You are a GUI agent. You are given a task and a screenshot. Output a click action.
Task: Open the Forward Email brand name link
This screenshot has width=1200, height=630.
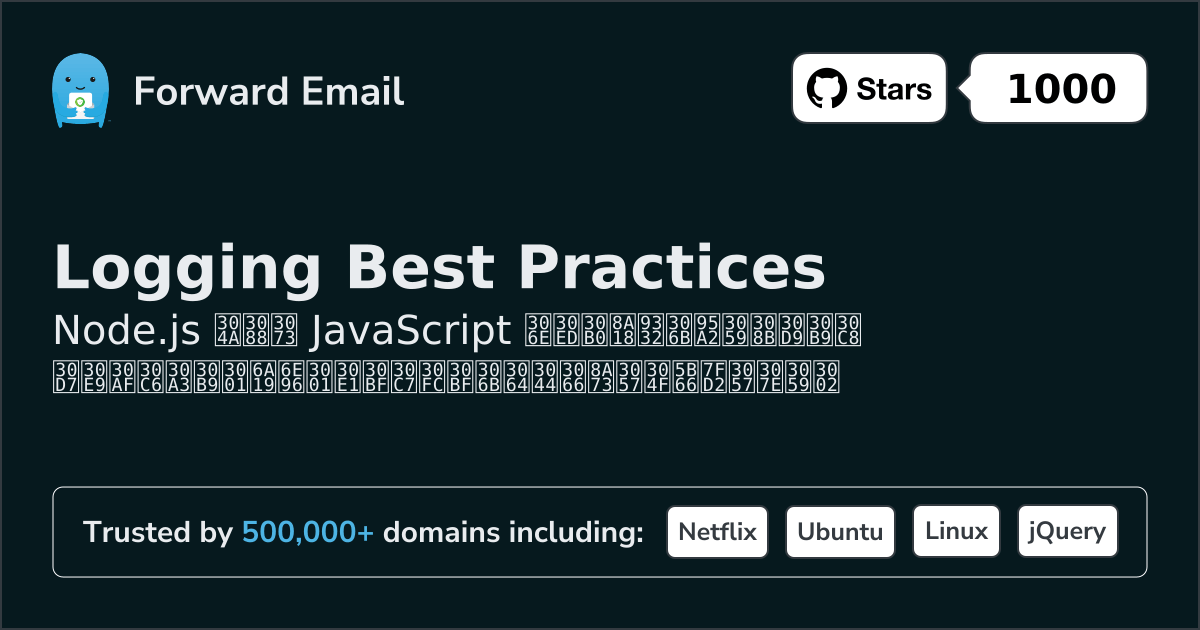268,91
